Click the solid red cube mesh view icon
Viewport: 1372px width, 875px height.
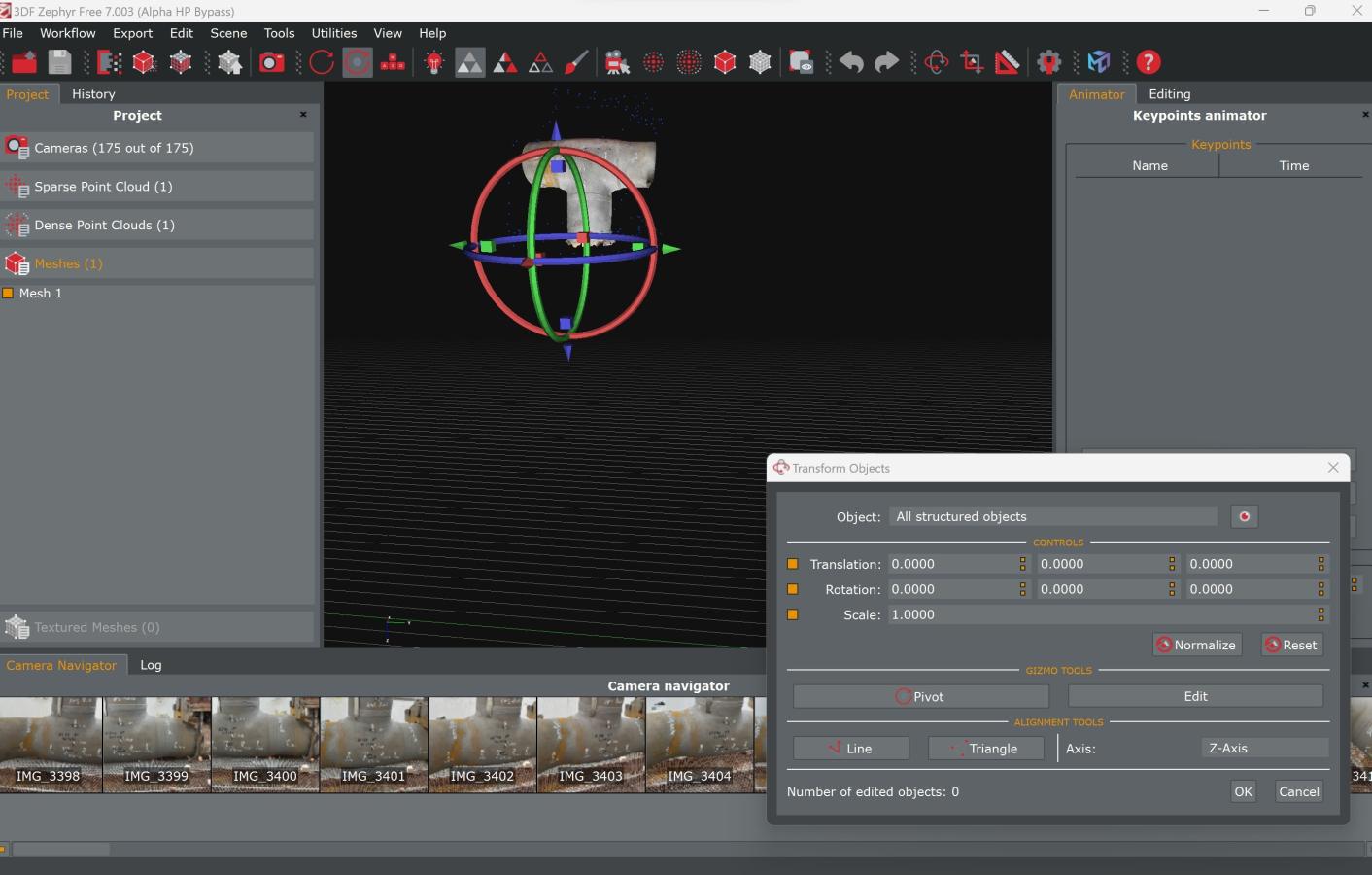coord(725,62)
